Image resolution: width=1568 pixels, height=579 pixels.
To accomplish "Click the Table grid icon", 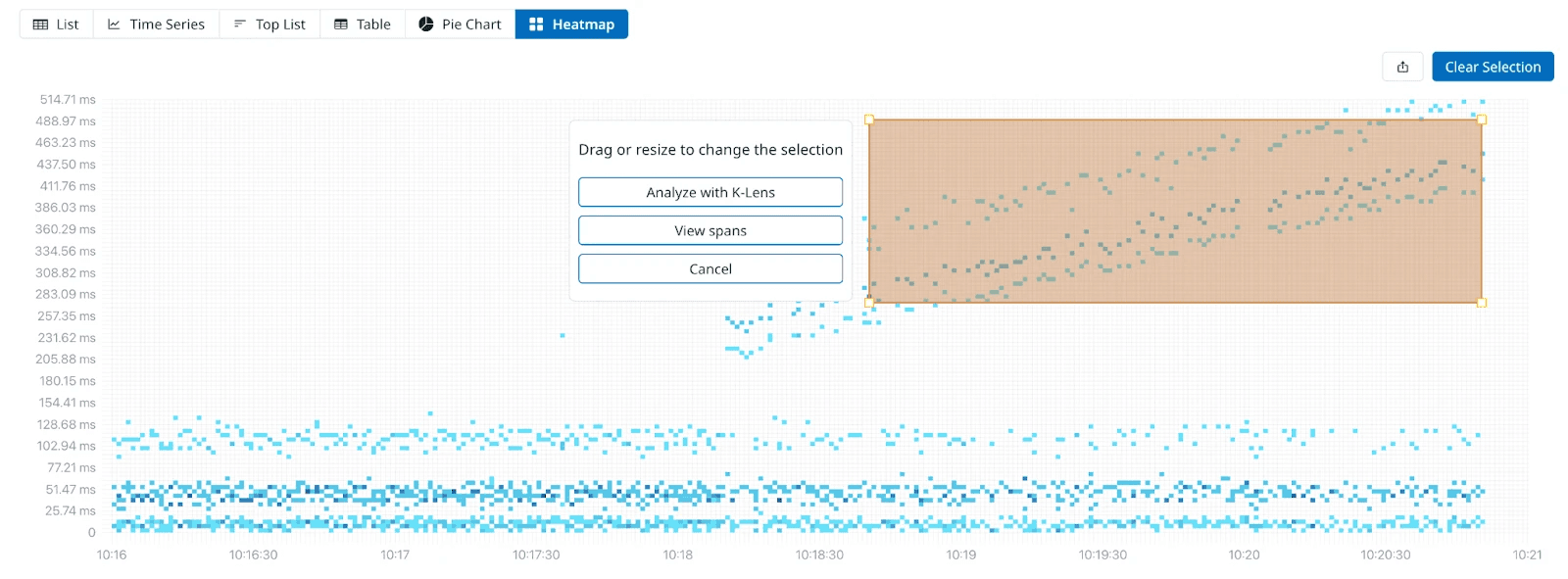I will [341, 24].
